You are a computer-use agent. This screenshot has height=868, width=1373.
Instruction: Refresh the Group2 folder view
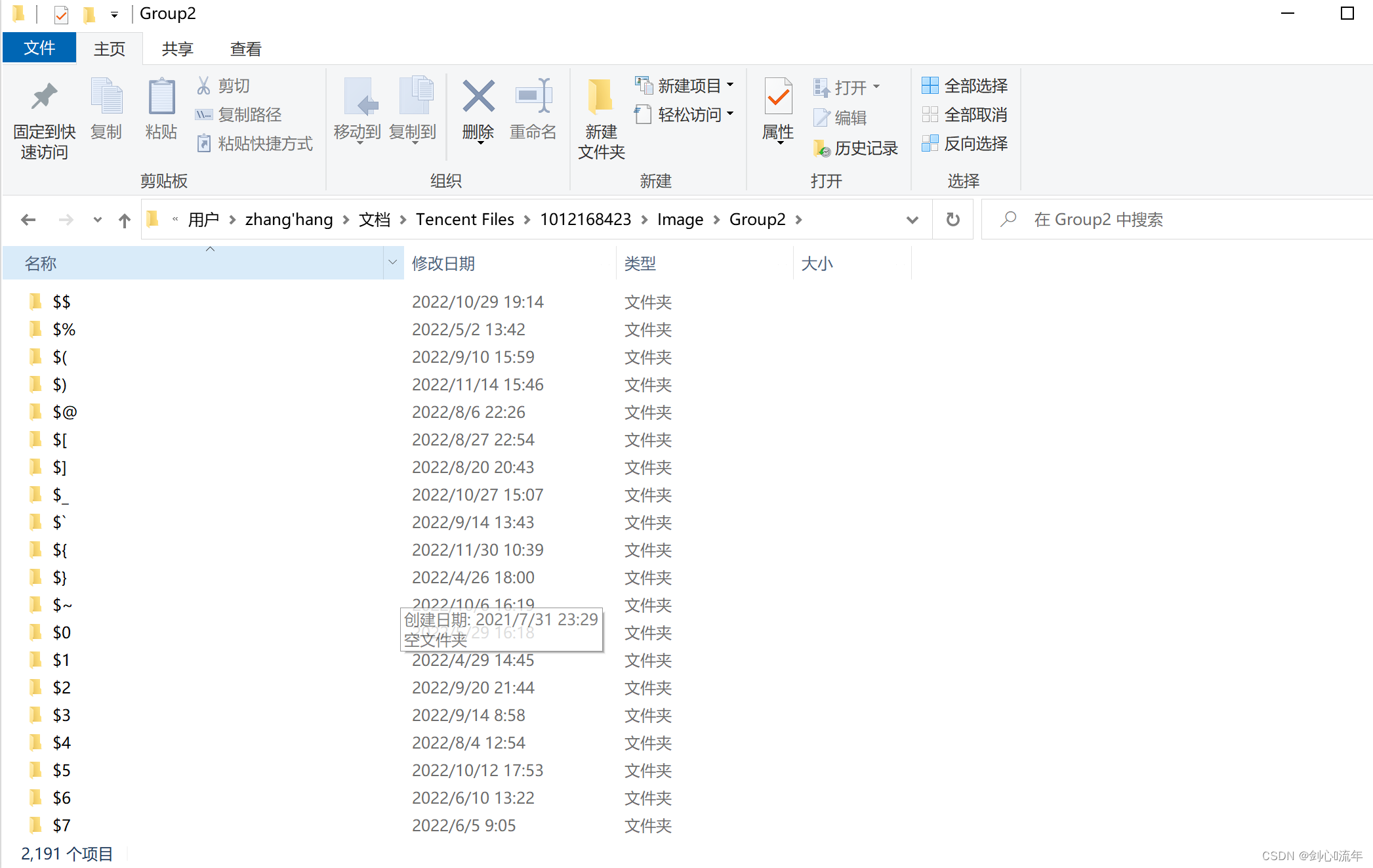pos(953,220)
